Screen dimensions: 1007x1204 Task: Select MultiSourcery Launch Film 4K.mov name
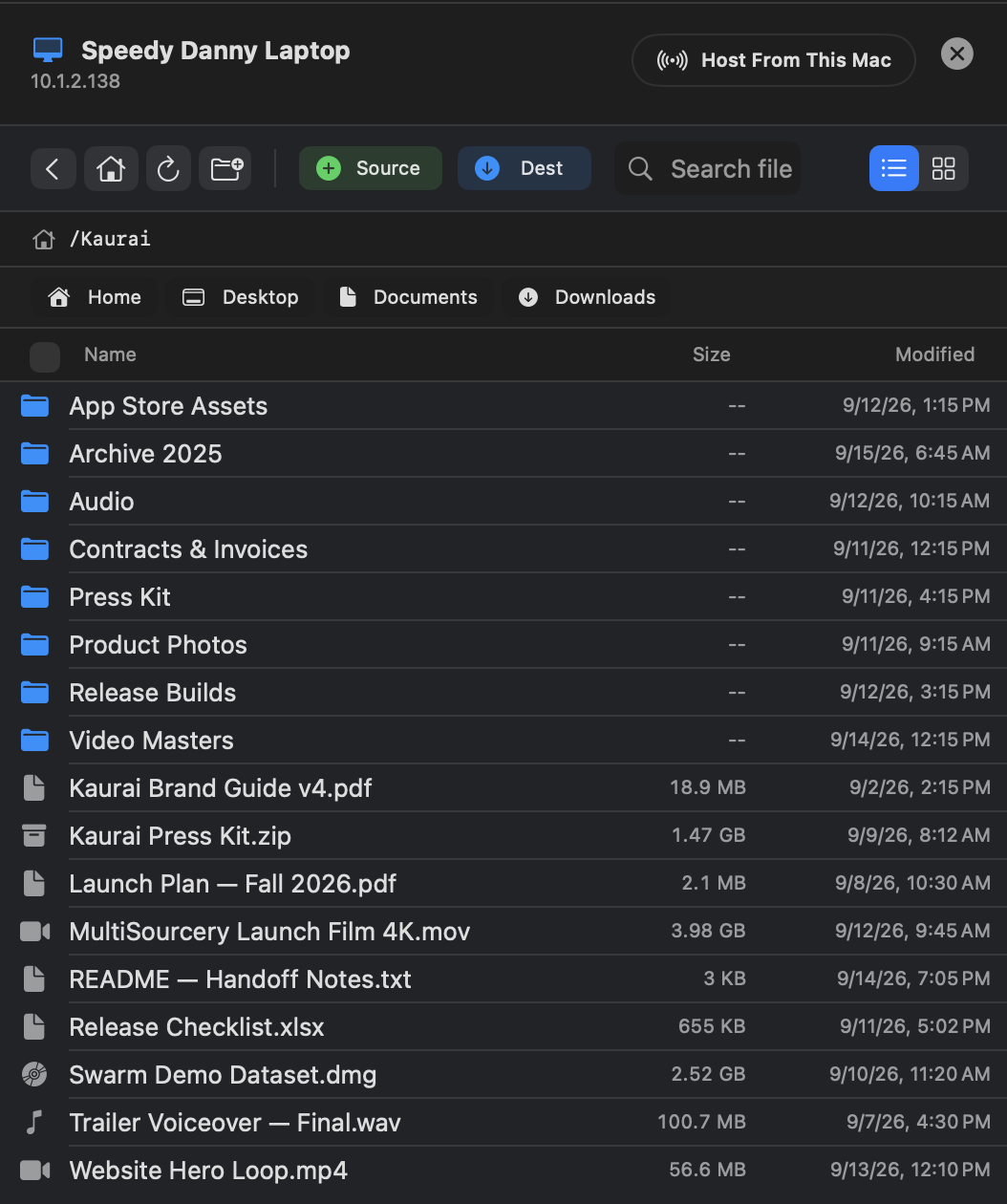pos(270,932)
